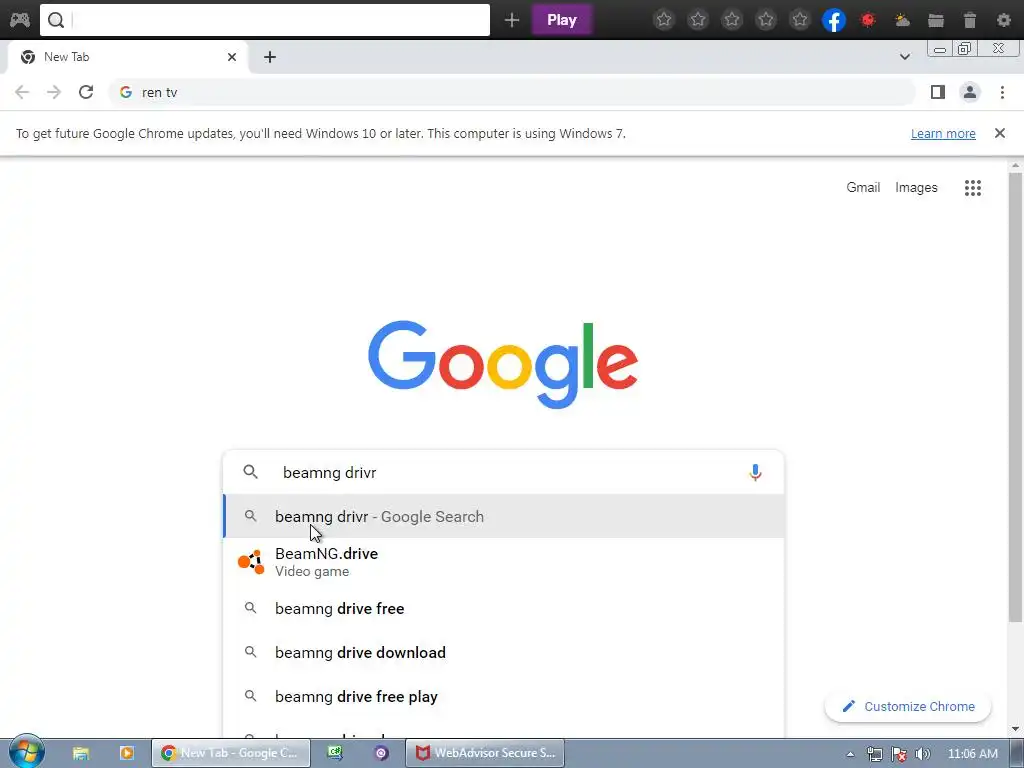Click the trash can icon in top toolbar
The image size is (1024, 768).
click(970, 20)
